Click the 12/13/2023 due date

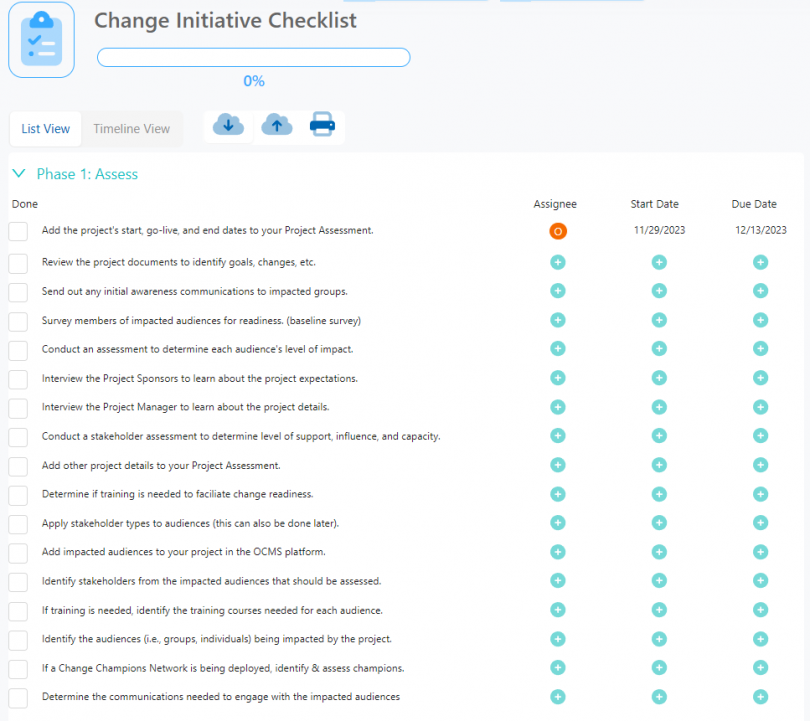click(x=762, y=230)
